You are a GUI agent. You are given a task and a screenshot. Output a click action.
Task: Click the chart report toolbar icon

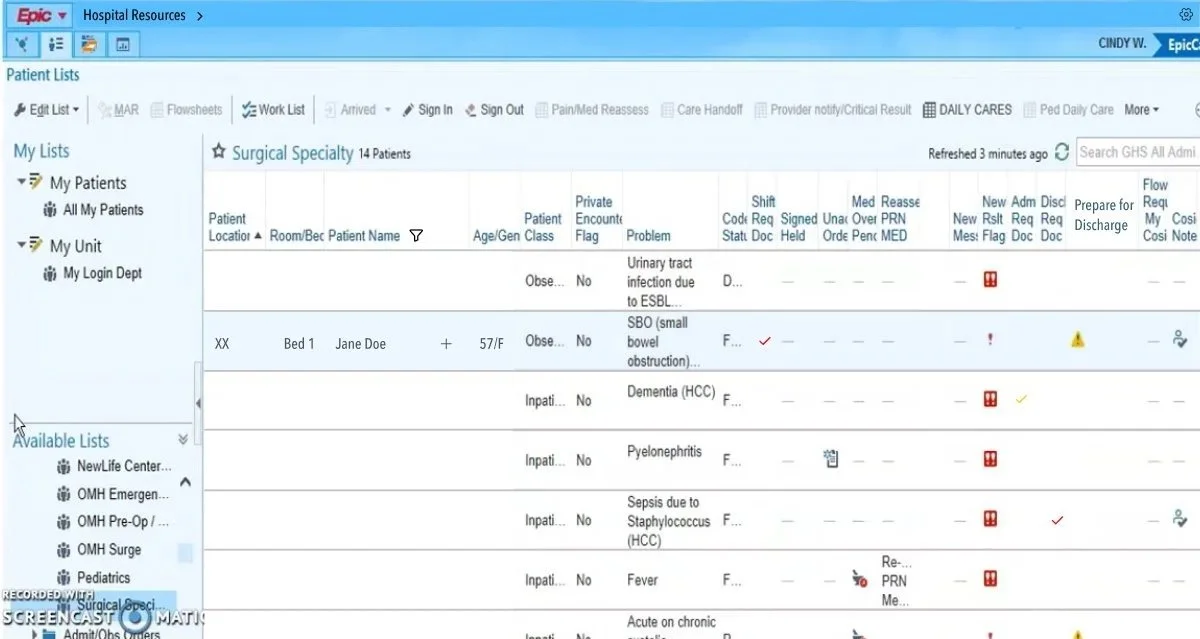(123, 44)
